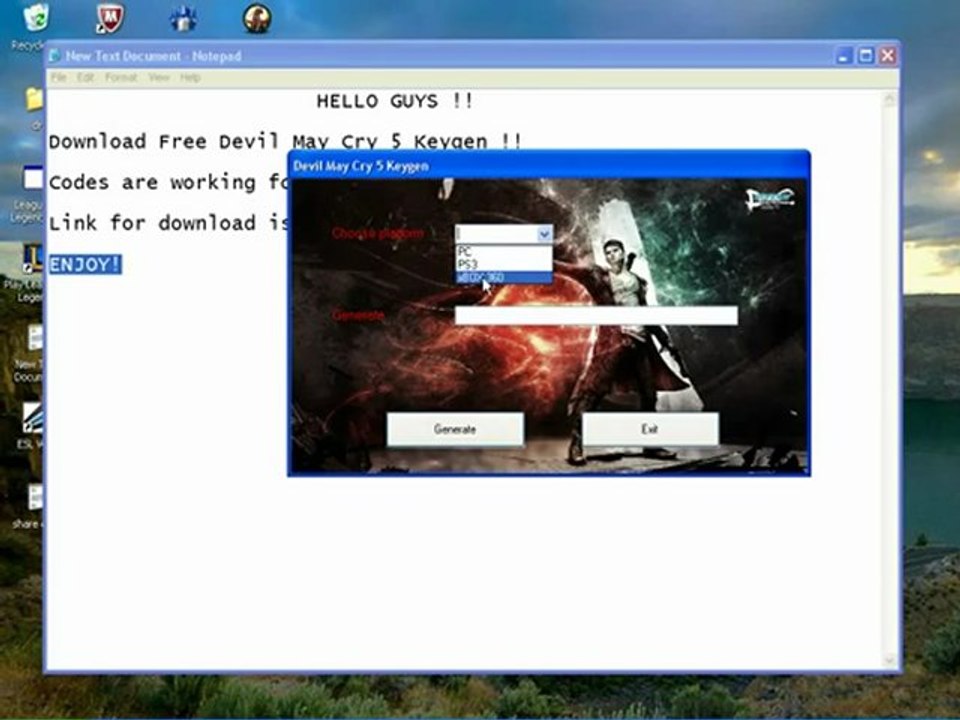Image resolution: width=960 pixels, height=720 pixels.
Task: Click the HELLO GUYS !! line in Notepad
Action: click(395, 101)
